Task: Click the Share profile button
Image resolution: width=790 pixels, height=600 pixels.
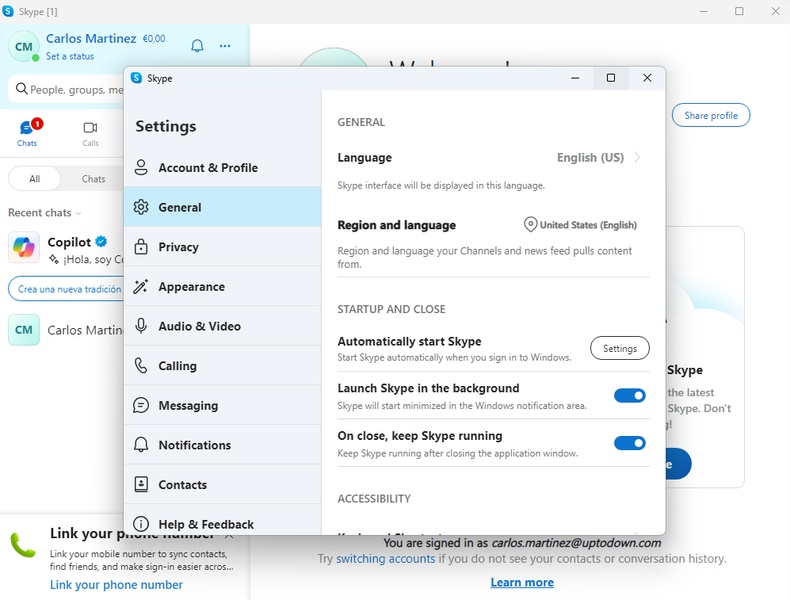Action: [710, 115]
